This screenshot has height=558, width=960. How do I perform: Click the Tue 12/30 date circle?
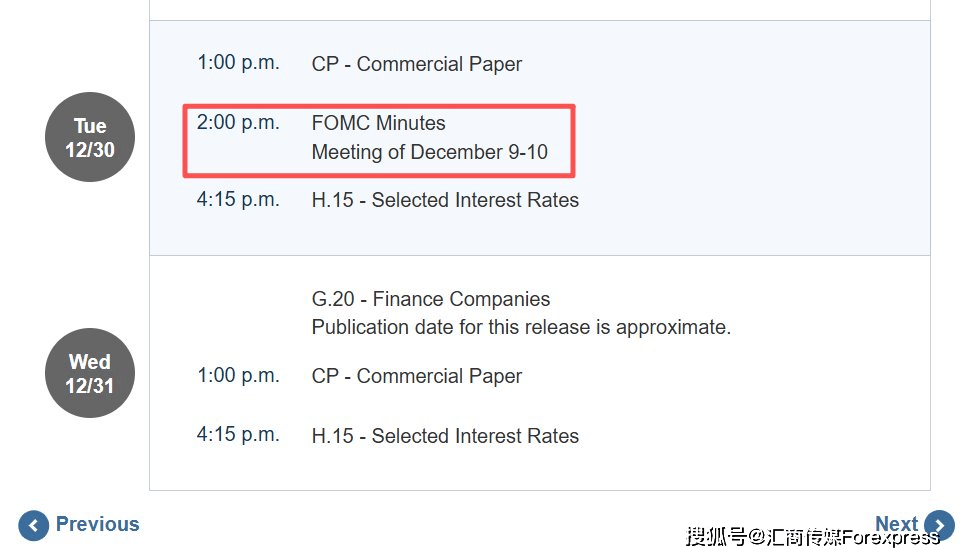coord(90,138)
